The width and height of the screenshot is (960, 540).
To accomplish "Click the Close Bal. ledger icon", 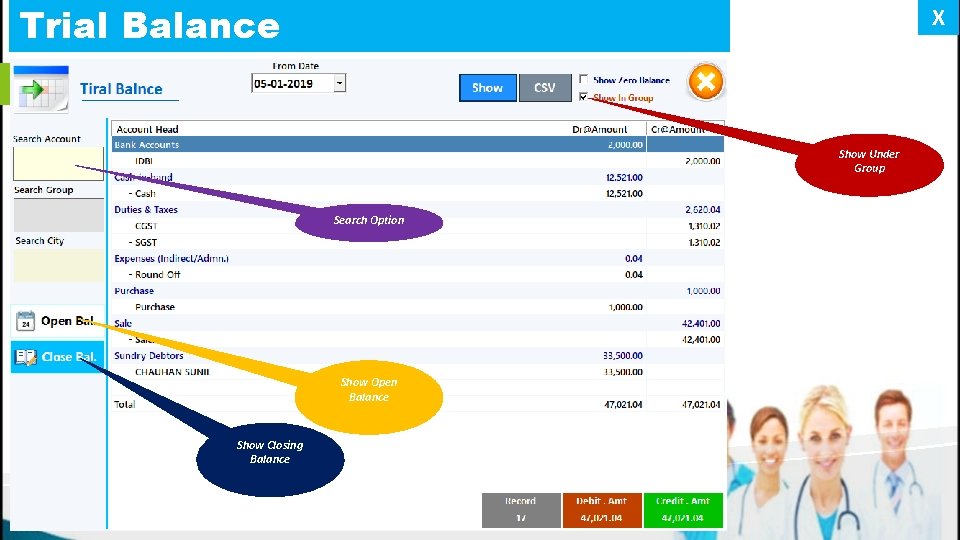I will 26,357.
